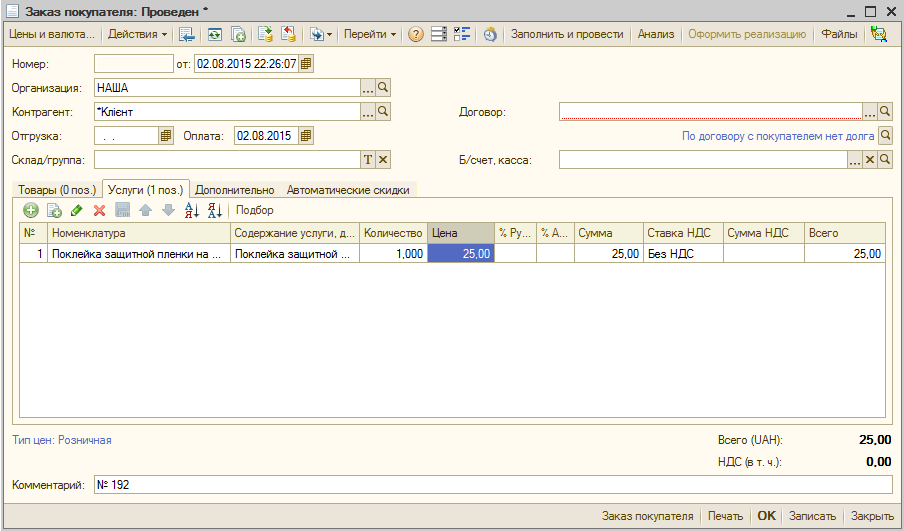Screen dimensions: 904x531
Task: Click the Тип цен: Розничная link
Action: pyautogui.click(x=62, y=440)
